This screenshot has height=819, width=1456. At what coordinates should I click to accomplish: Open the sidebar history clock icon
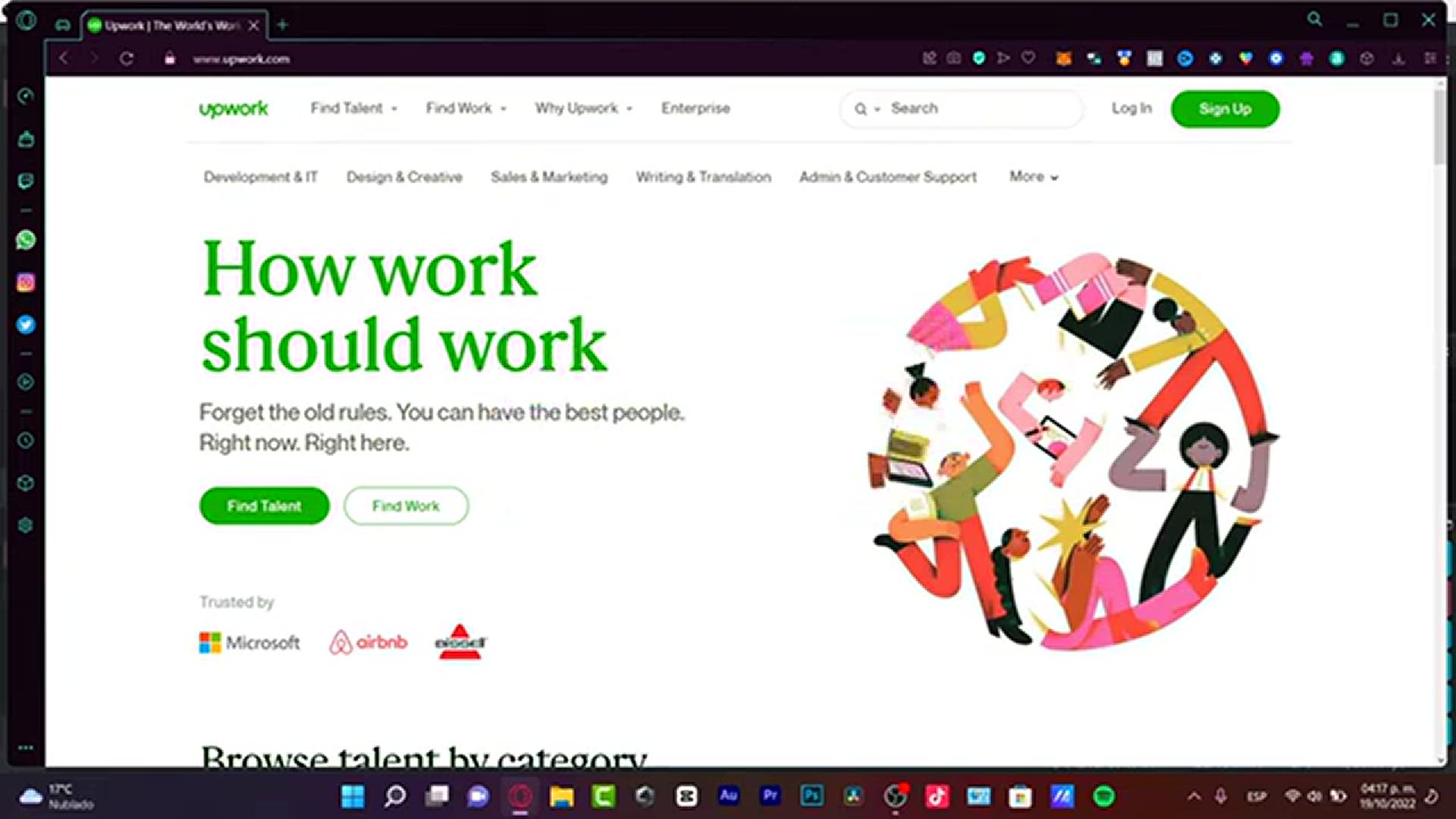pos(25,441)
